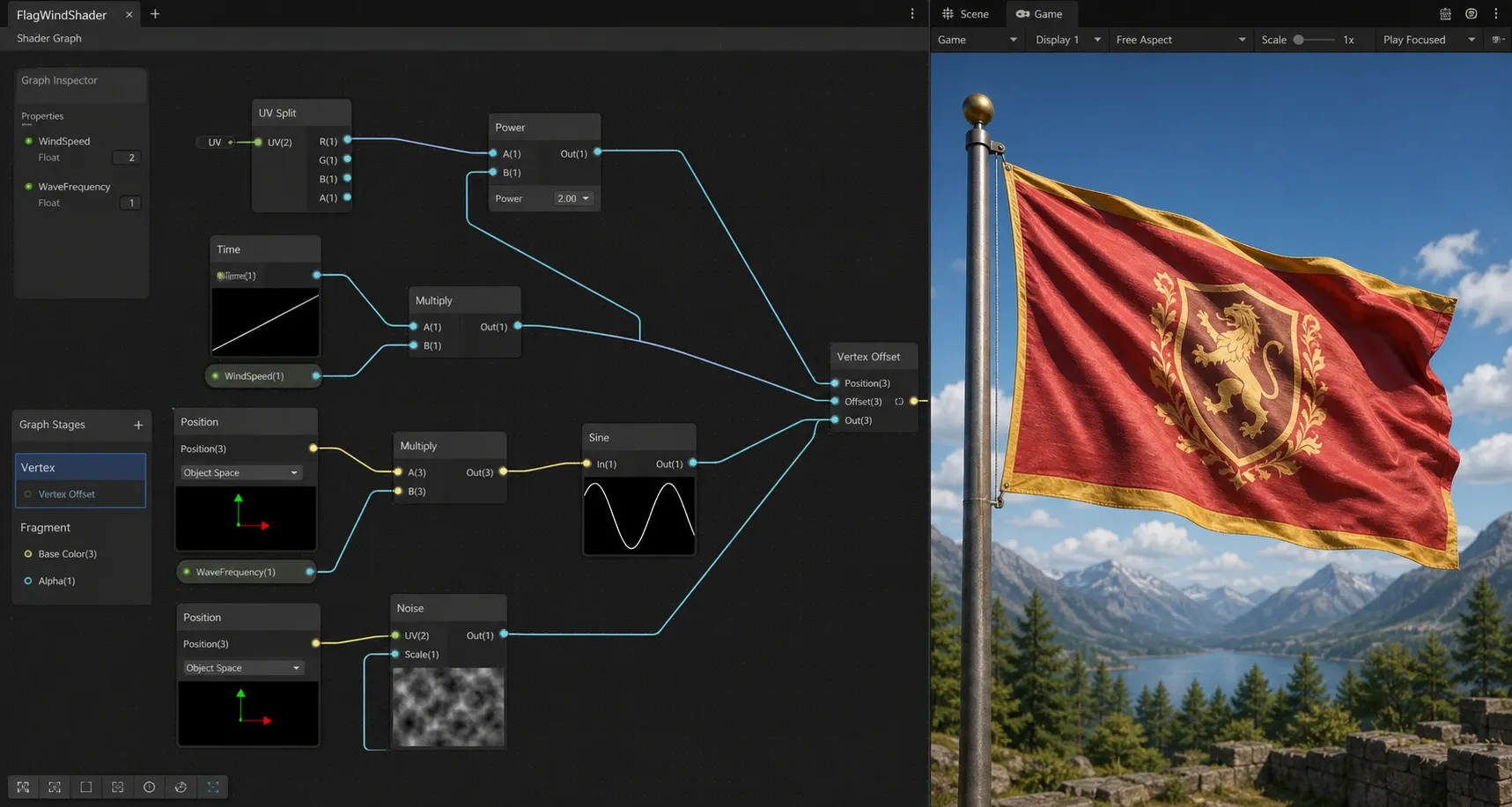Open Game view three-dot options menu
This screenshot has height=807, width=1512.
tap(1496, 14)
